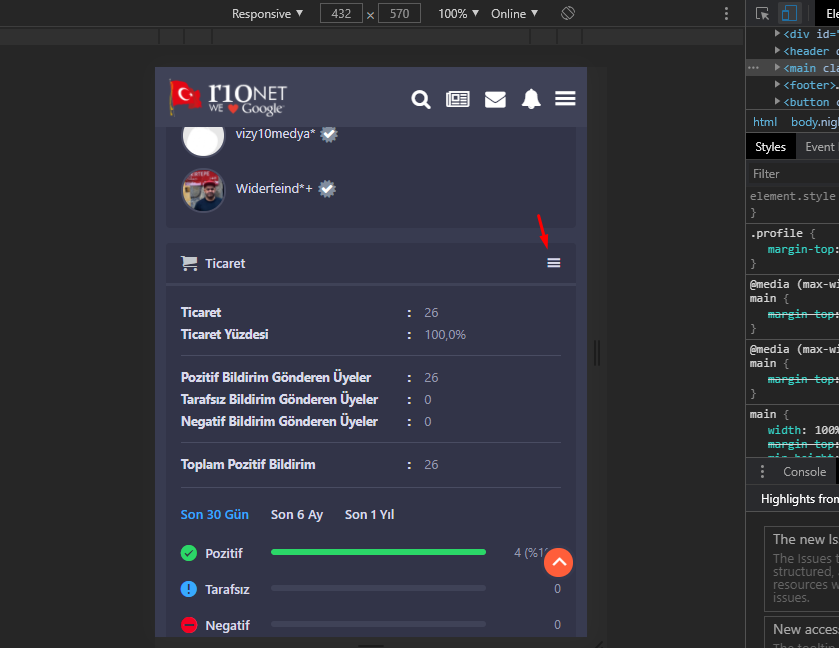The width and height of the screenshot is (839, 648).
Task: Click the green Pozitif check icon
Action: [x=189, y=553]
